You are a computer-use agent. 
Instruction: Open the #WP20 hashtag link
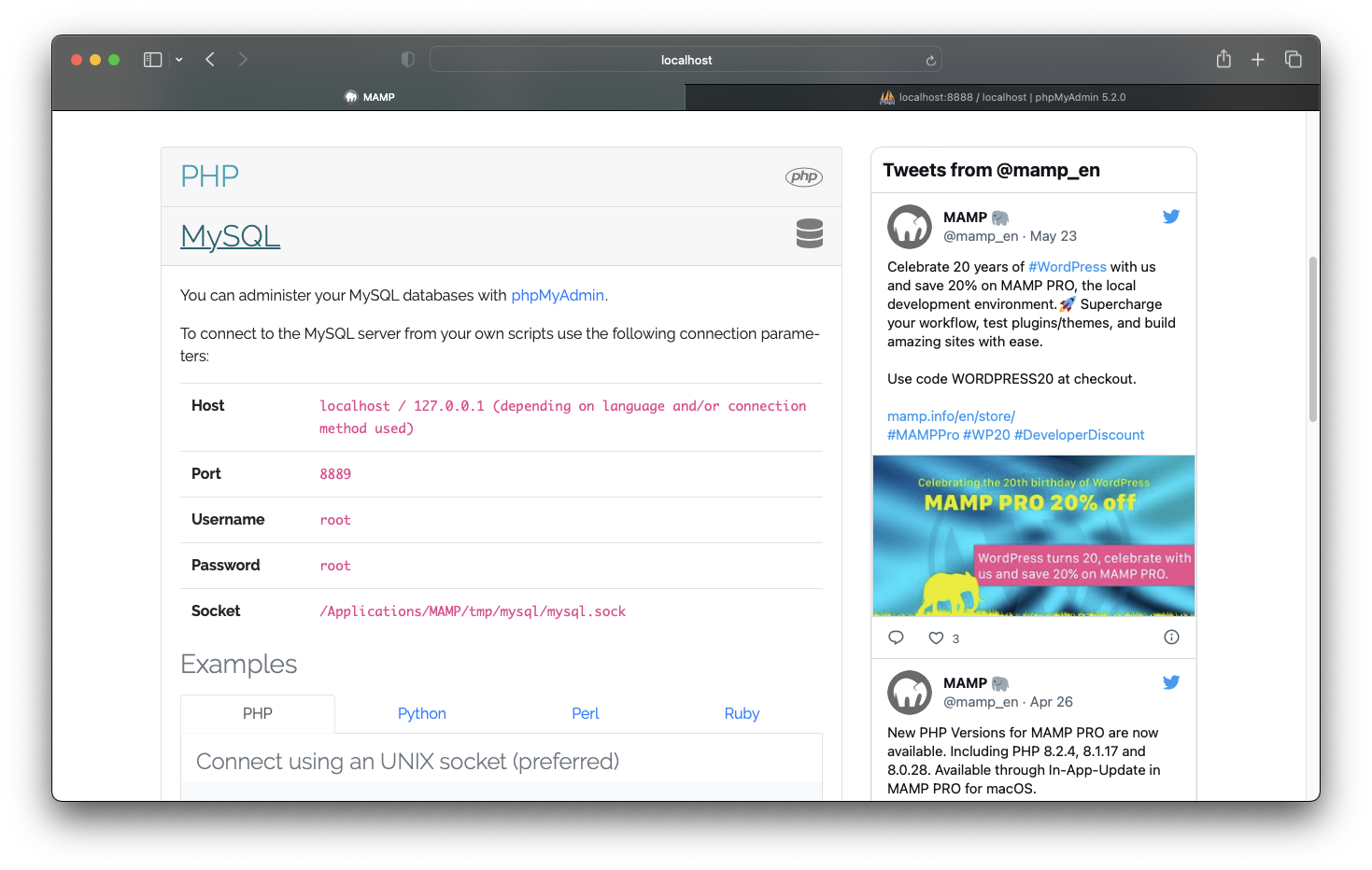986,435
